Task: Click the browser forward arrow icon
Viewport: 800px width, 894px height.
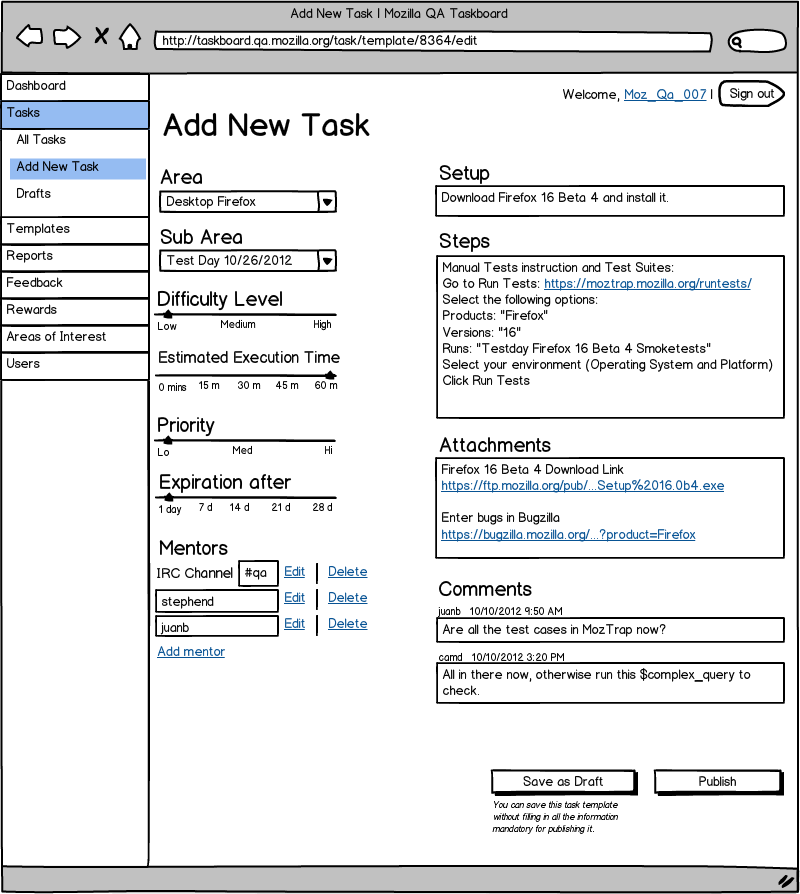Action: point(67,37)
